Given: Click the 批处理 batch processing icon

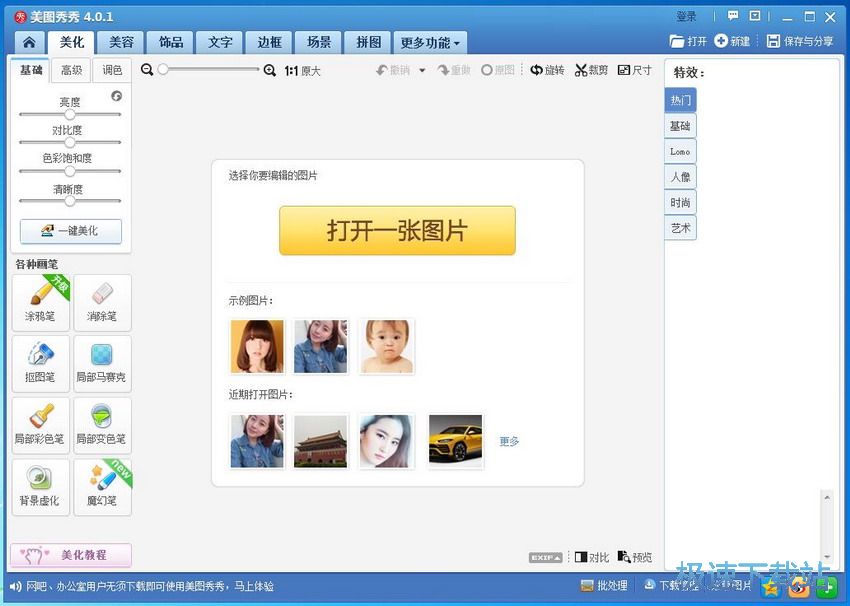Looking at the screenshot, I should (587, 585).
